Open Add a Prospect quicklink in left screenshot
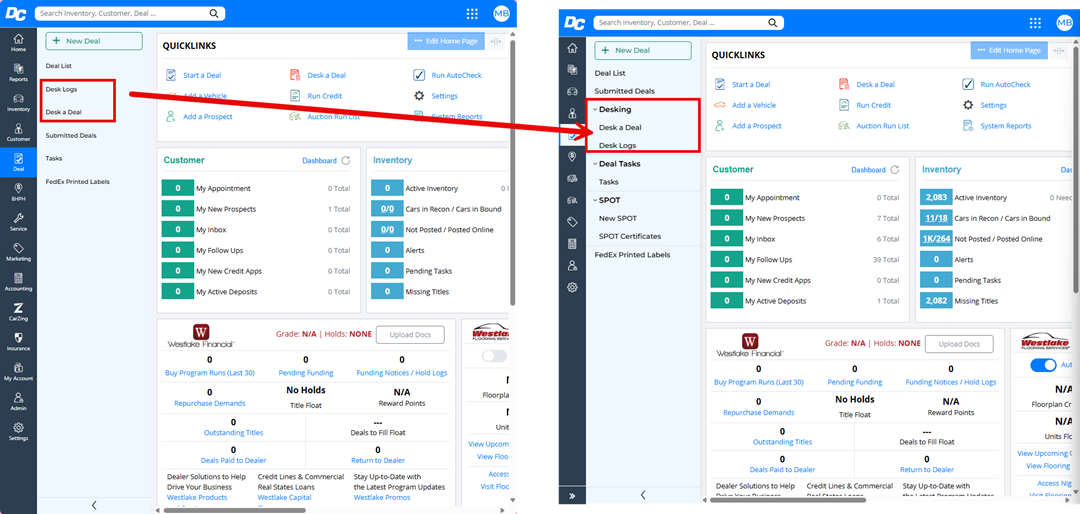The image size is (1080, 514). (x=199, y=116)
